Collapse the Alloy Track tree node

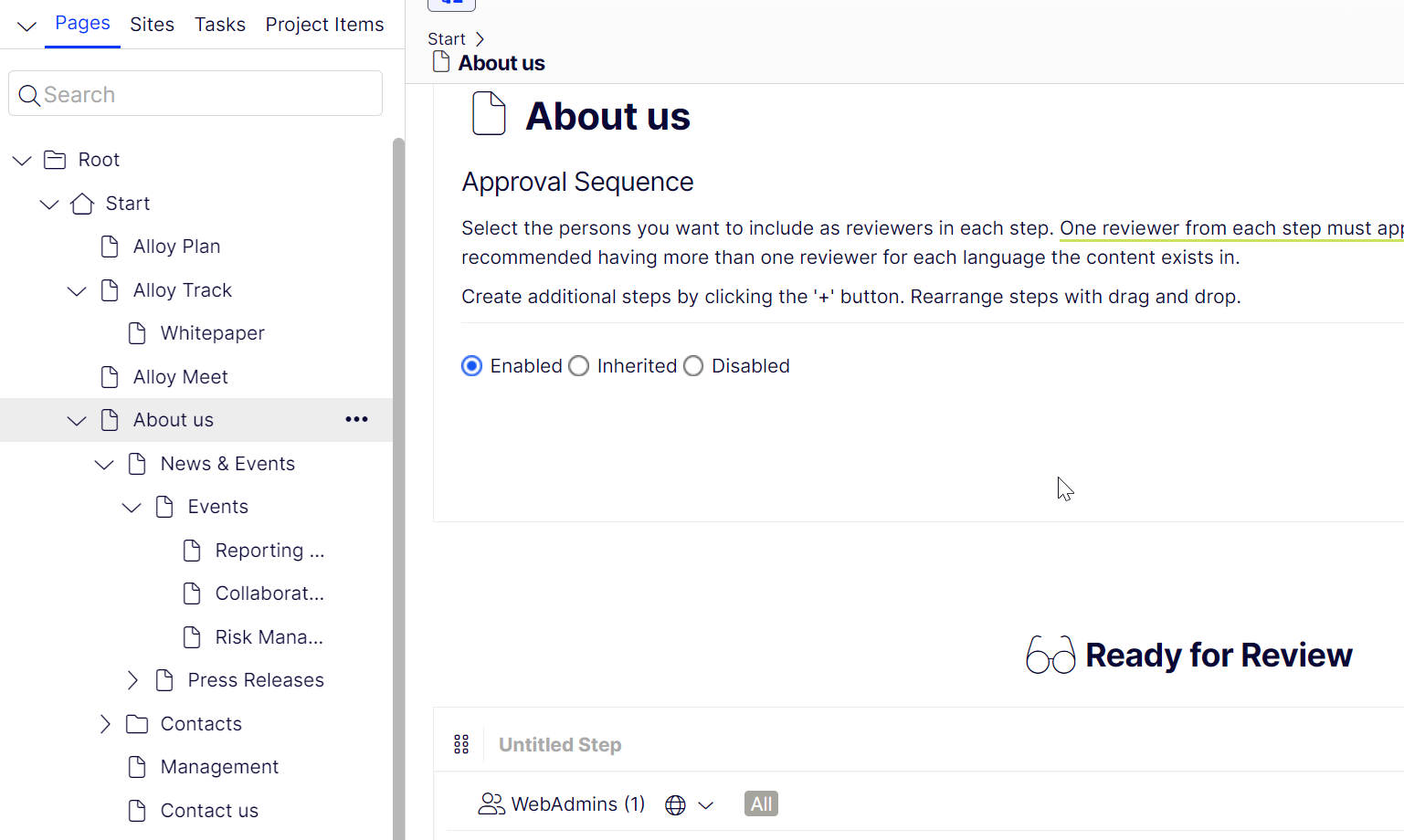point(77,291)
